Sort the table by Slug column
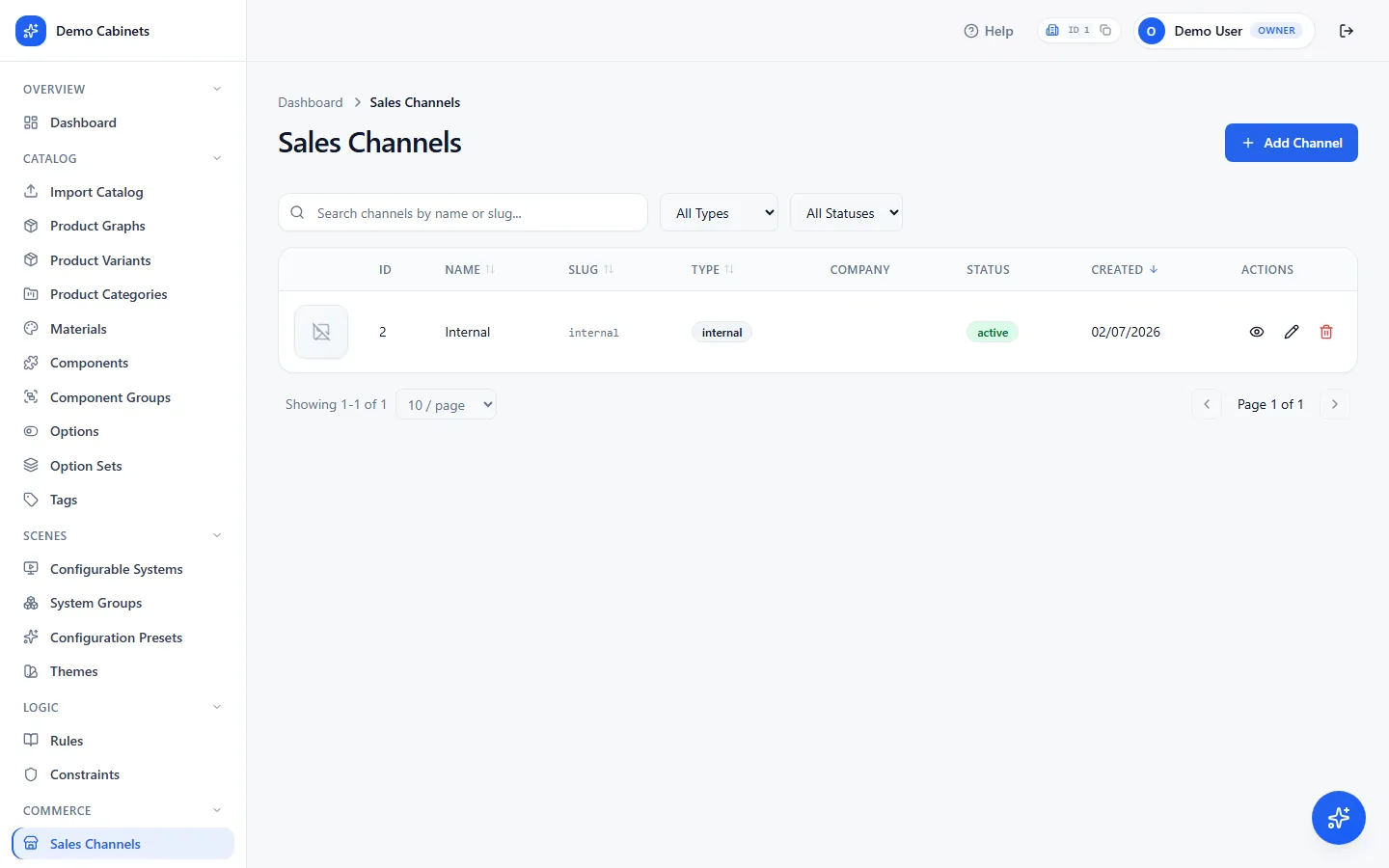The width and height of the screenshot is (1389, 868). pos(590,270)
